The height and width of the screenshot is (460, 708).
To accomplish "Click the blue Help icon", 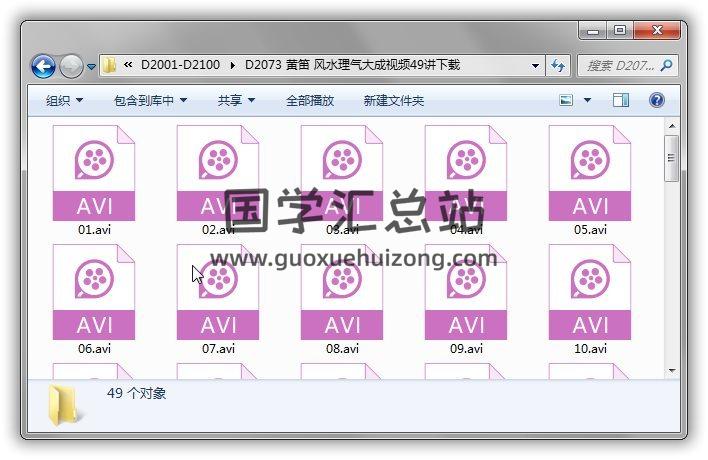I will coord(657,100).
